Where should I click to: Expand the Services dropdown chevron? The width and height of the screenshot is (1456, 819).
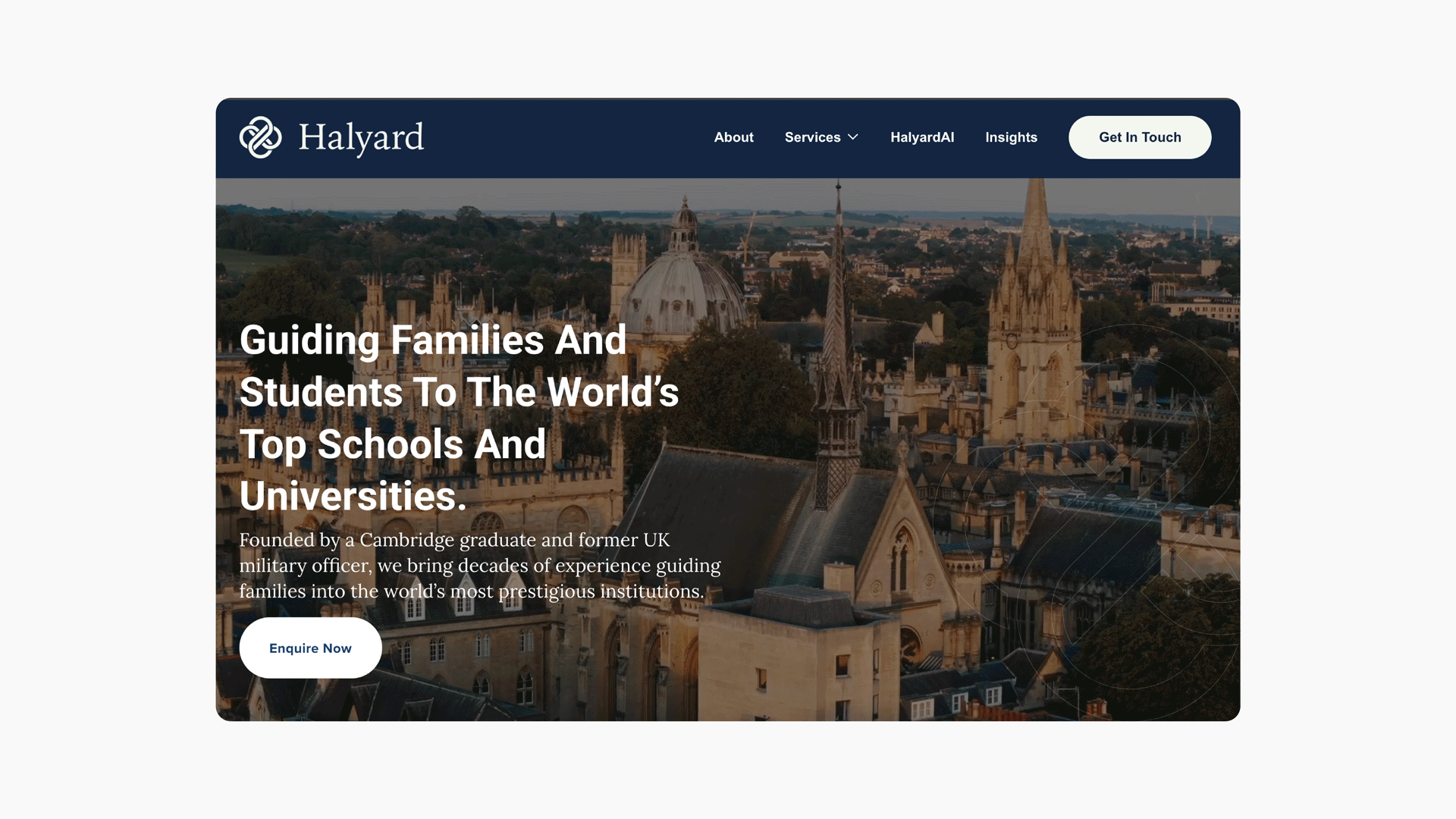click(853, 137)
